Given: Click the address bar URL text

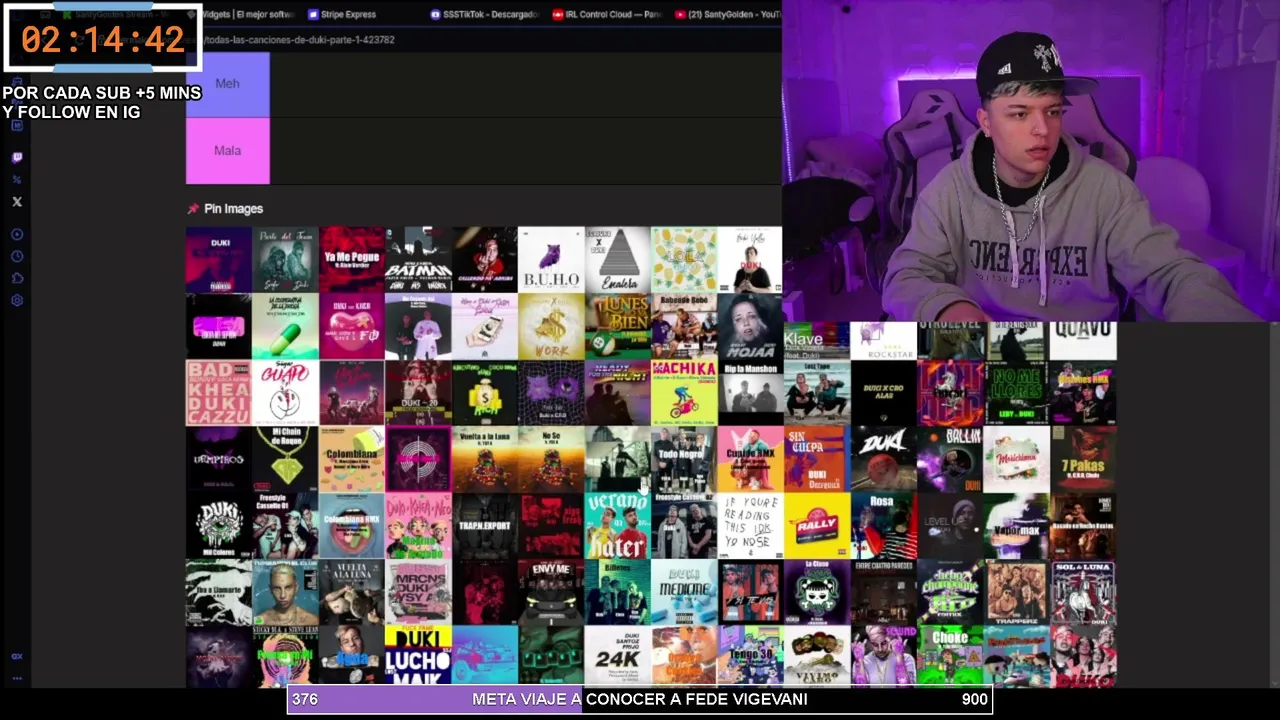Looking at the screenshot, I should click(299, 40).
